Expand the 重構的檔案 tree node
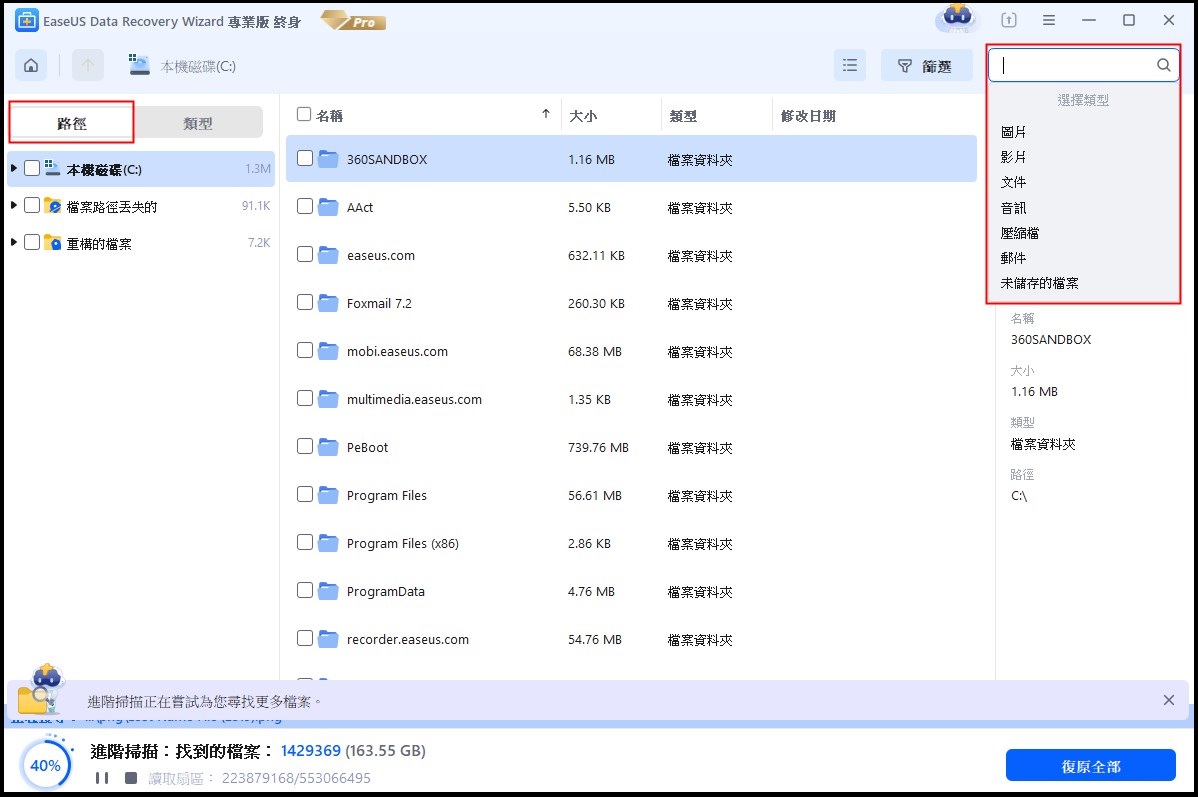The height and width of the screenshot is (797, 1198). tap(14, 242)
